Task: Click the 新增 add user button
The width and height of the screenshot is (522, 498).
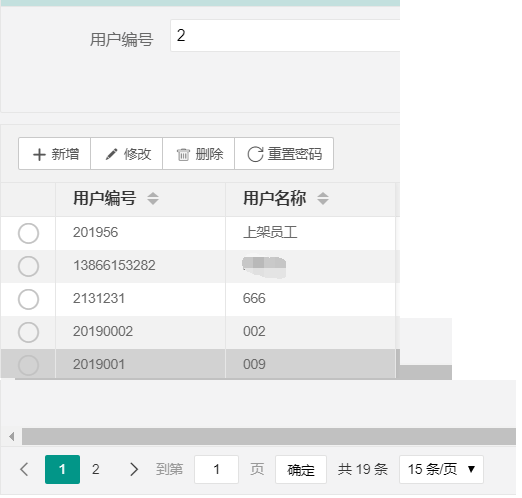Action: pyautogui.click(x=55, y=155)
